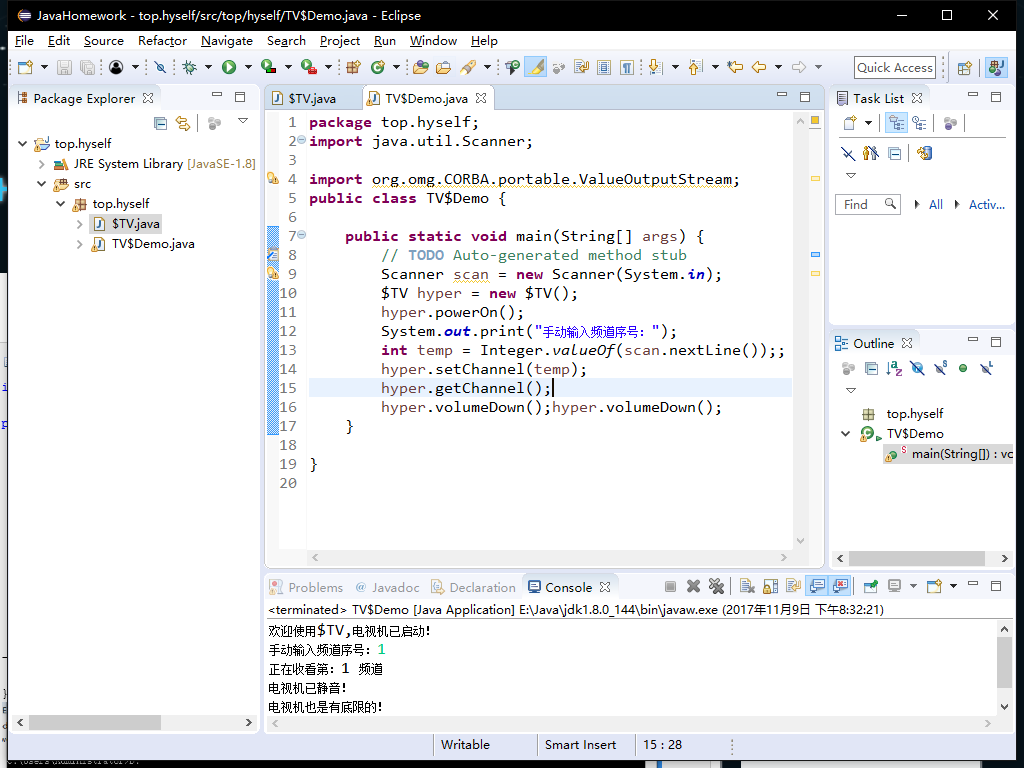
Task: Click the Last Edit Location arrow icon
Action: pyautogui.click(x=735, y=67)
